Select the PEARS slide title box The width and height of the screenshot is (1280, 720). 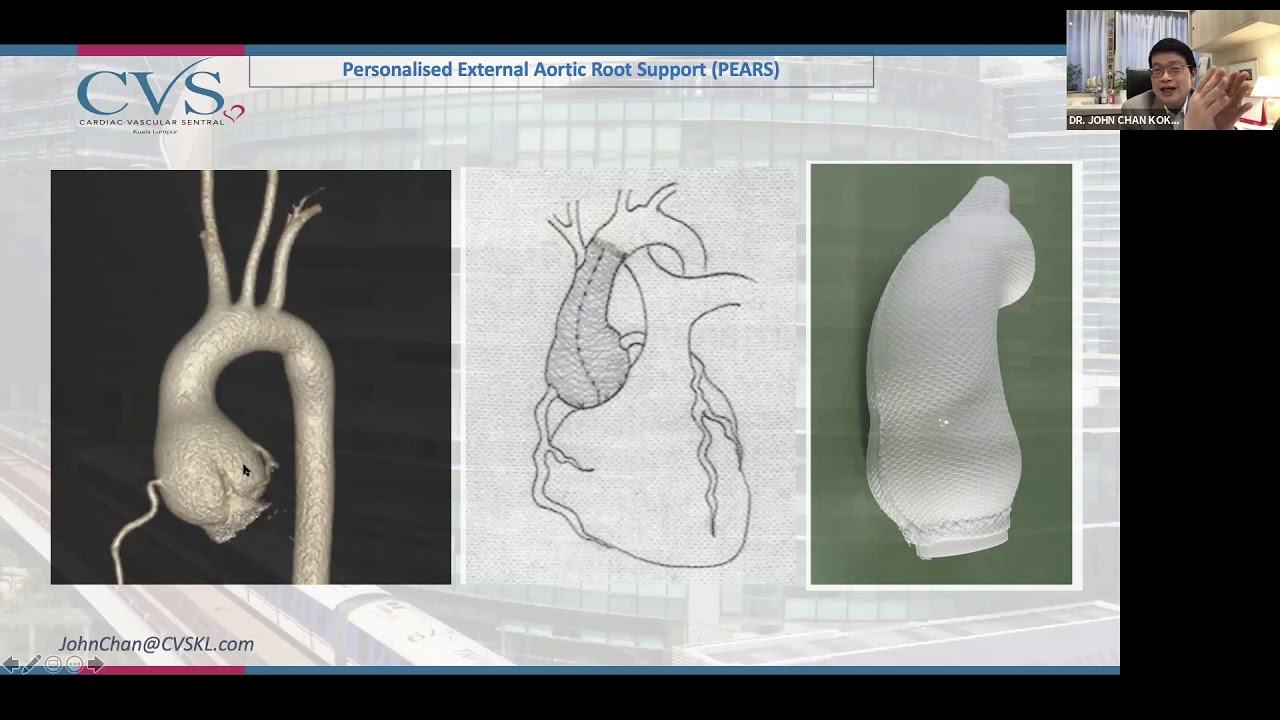tap(560, 70)
